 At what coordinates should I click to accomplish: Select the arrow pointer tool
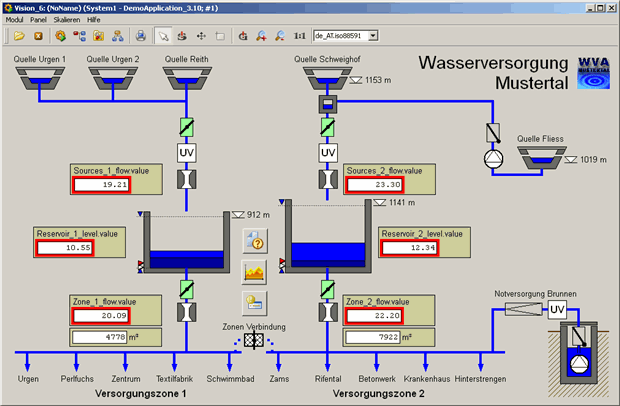coord(163,36)
